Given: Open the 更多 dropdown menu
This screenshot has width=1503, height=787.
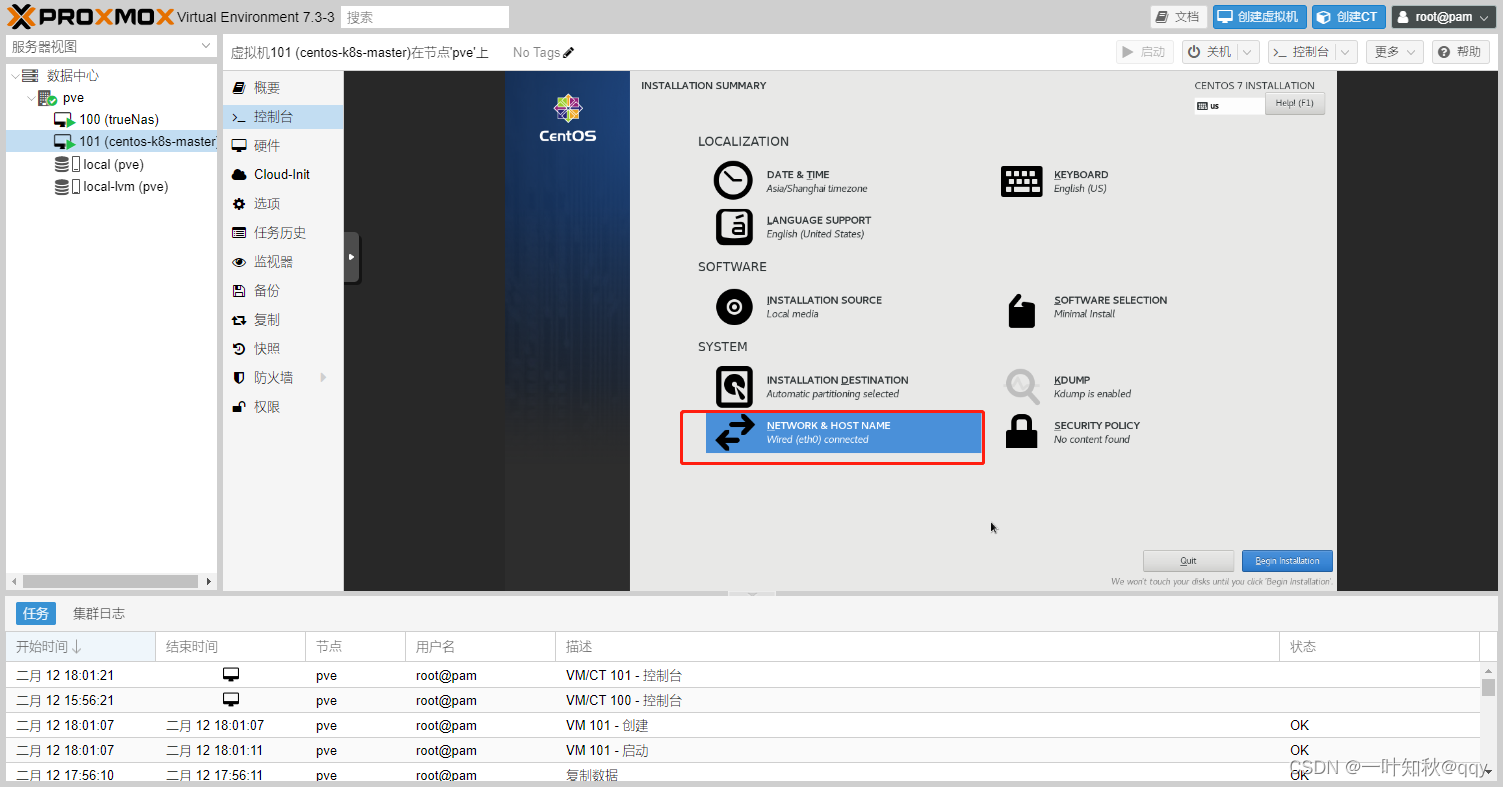Looking at the screenshot, I should point(1396,52).
